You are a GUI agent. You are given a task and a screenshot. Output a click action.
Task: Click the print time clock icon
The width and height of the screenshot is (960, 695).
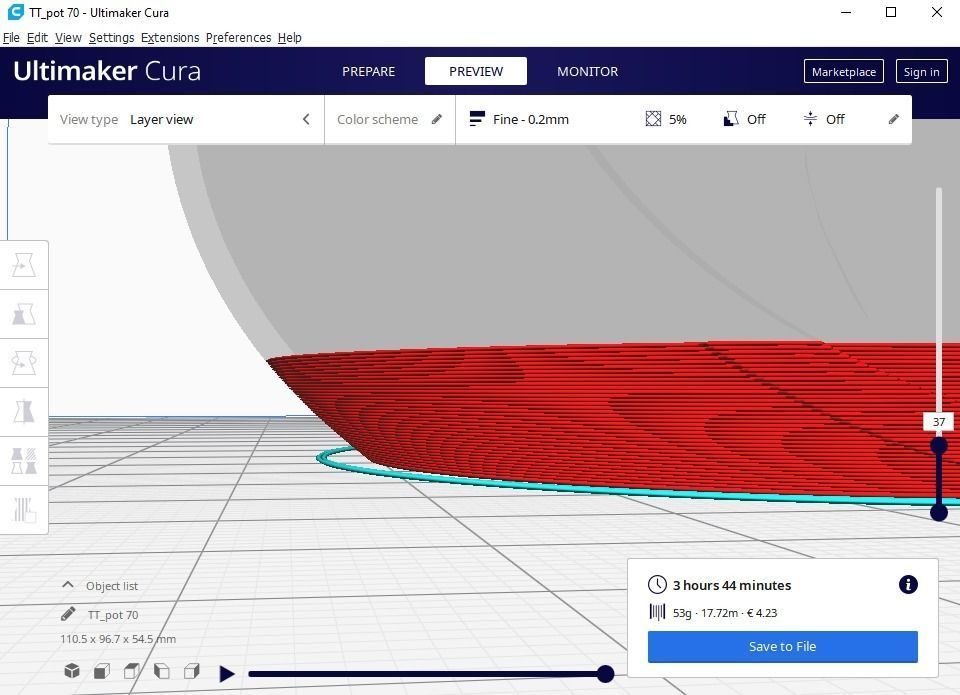pyautogui.click(x=657, y=585)
